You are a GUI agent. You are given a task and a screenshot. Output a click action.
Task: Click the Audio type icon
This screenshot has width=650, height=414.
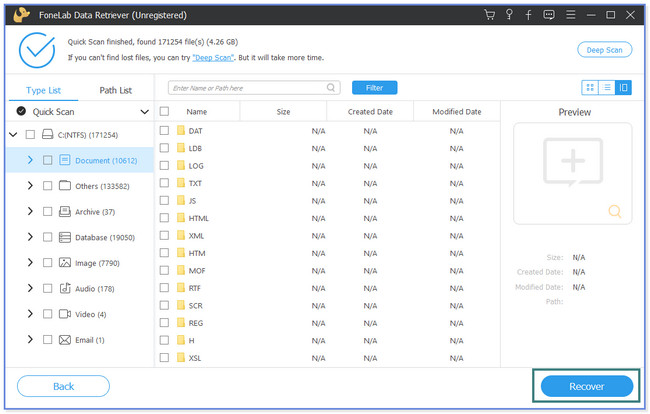click(x=65, y=288)
